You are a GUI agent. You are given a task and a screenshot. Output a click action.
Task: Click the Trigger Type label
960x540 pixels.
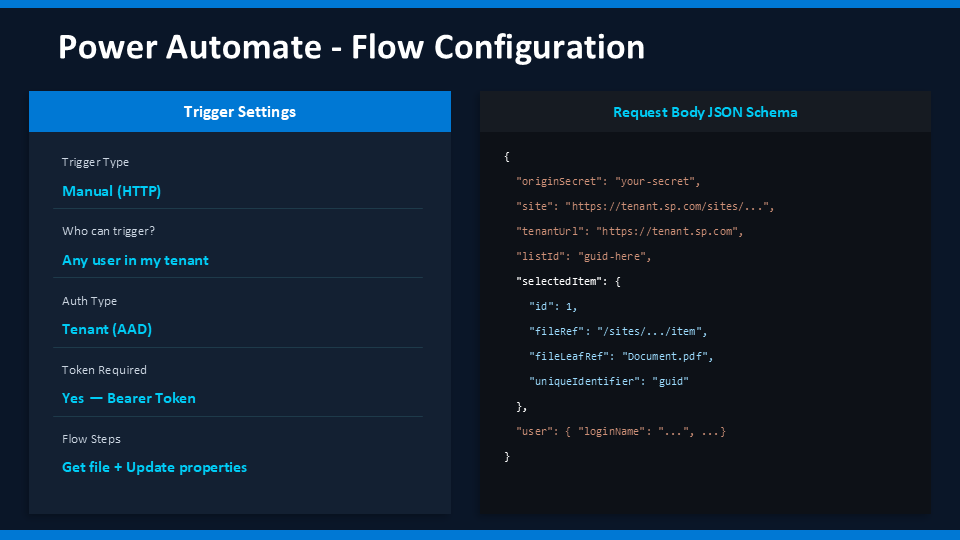click(95, 162)
